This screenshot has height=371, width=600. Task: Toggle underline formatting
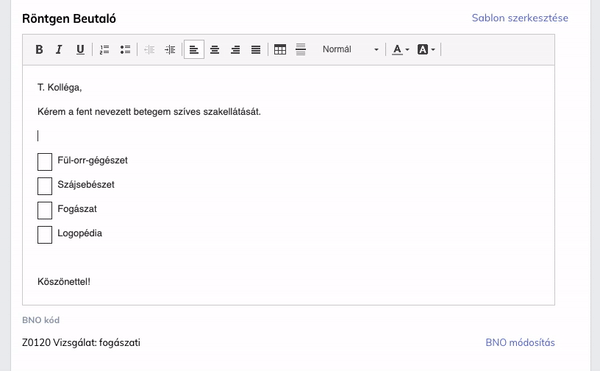point(80,49)
